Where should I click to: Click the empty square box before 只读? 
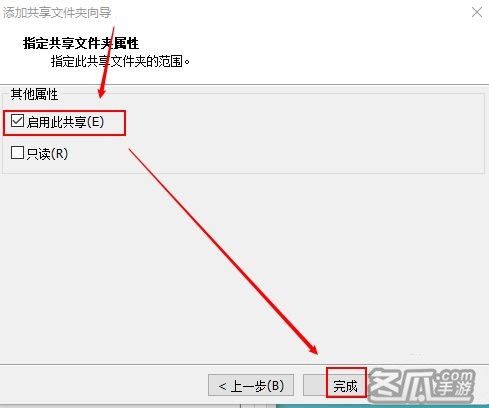pos(17,153)
